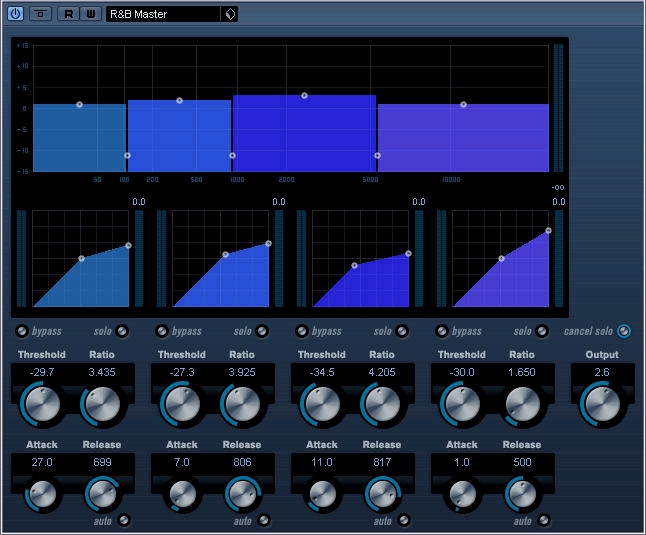646x535 pixels.
Task: Select the 100 Hz band crossover handle
Action: click(127, 155)
